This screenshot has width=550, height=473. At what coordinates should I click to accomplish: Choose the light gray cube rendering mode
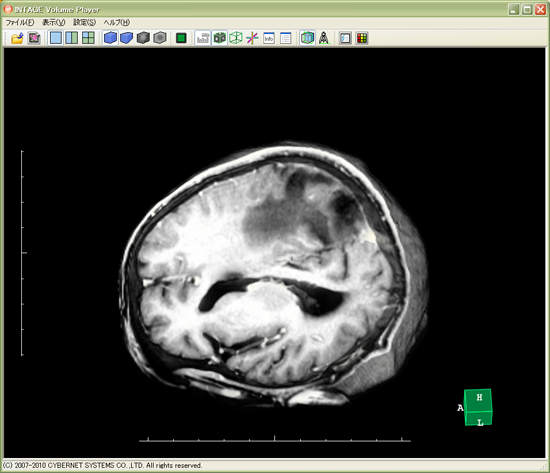(x=160, y=38)
